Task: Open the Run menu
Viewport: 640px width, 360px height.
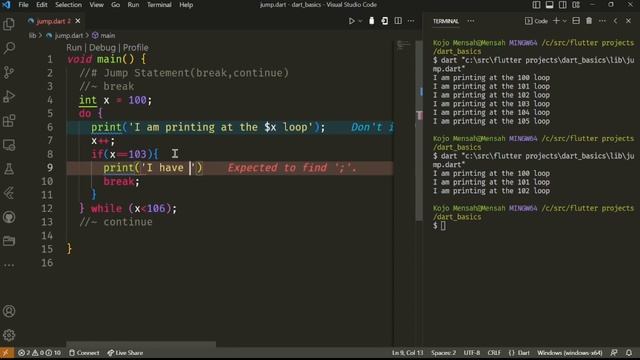Action: [x=133, y=5]
